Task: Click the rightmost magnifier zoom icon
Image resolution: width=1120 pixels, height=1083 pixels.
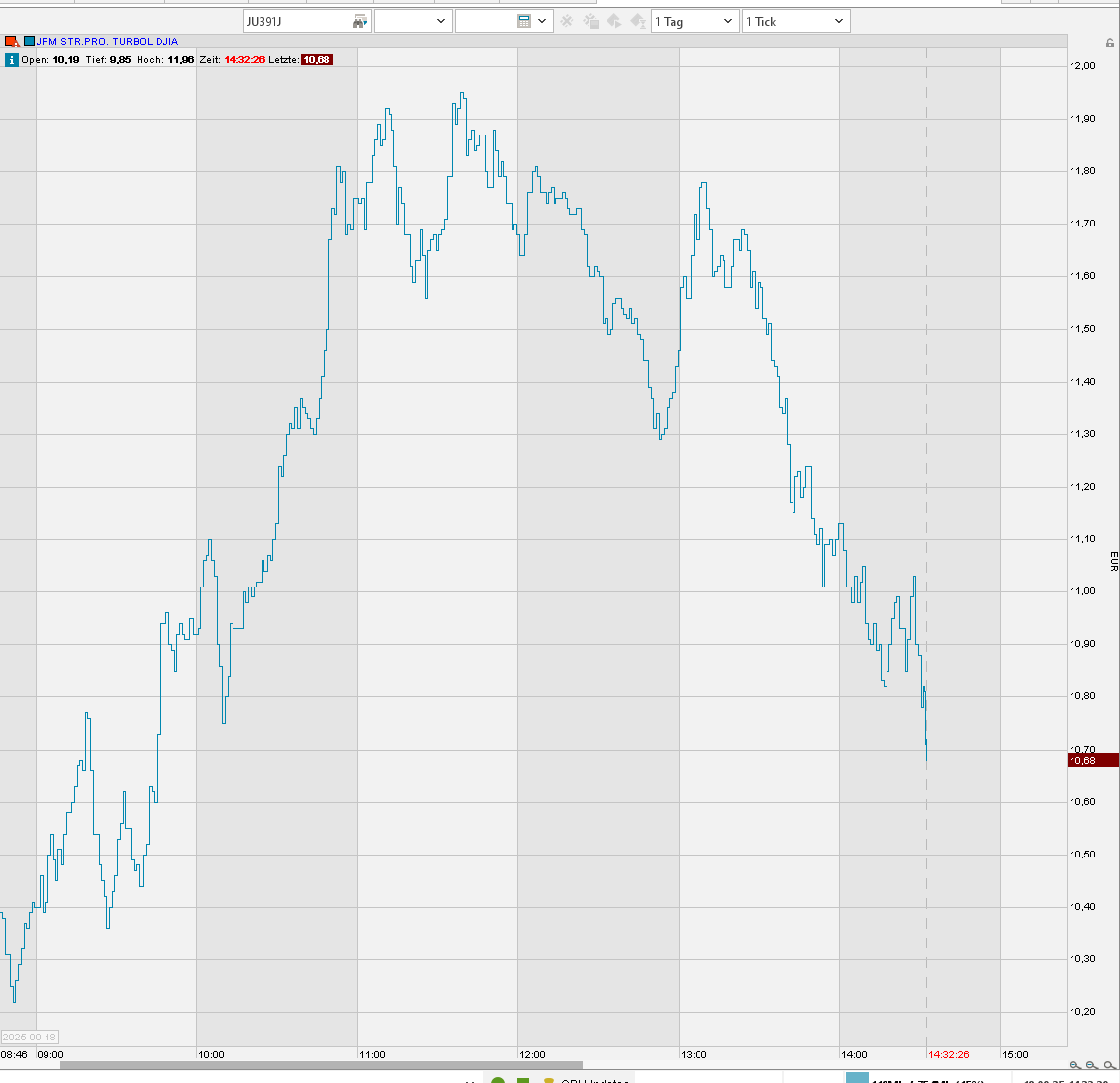Action: 1109,1065
